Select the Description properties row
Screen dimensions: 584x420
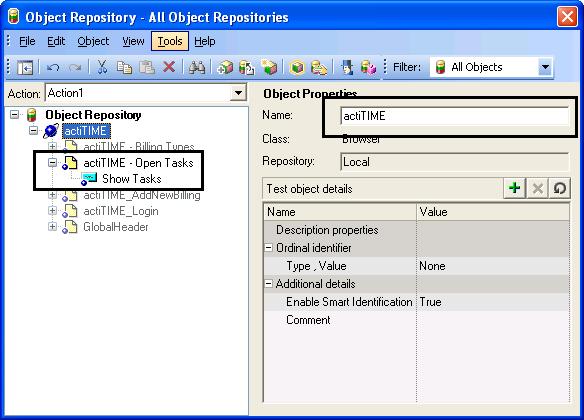(416, 230)
